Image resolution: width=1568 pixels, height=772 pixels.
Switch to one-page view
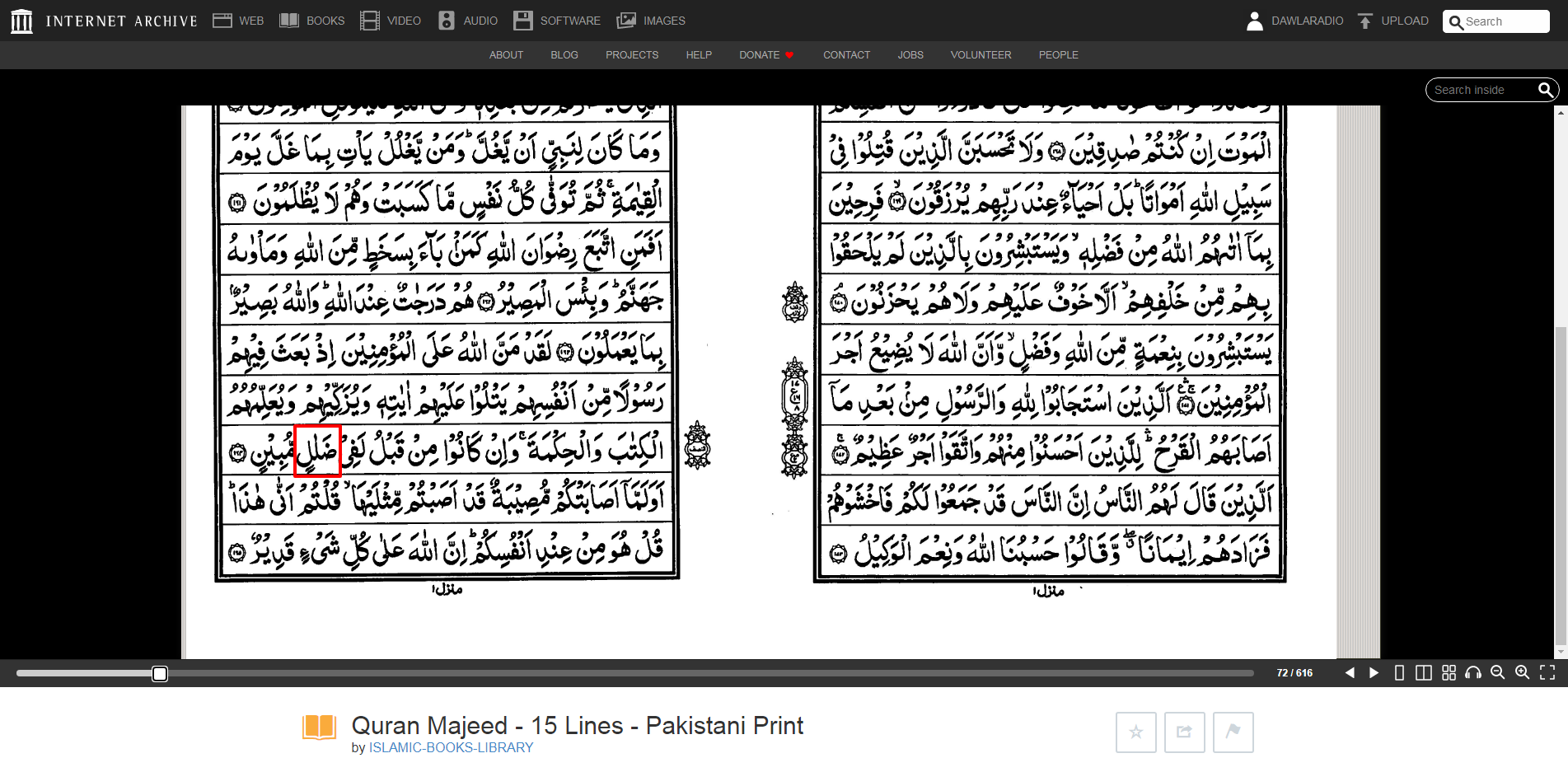pos(1399,673)
